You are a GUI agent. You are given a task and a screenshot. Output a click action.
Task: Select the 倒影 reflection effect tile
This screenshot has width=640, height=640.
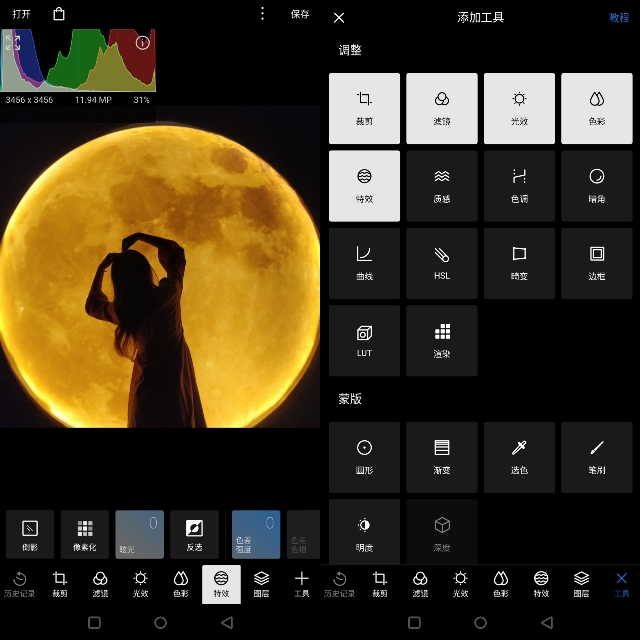click(x=30, y=534)
